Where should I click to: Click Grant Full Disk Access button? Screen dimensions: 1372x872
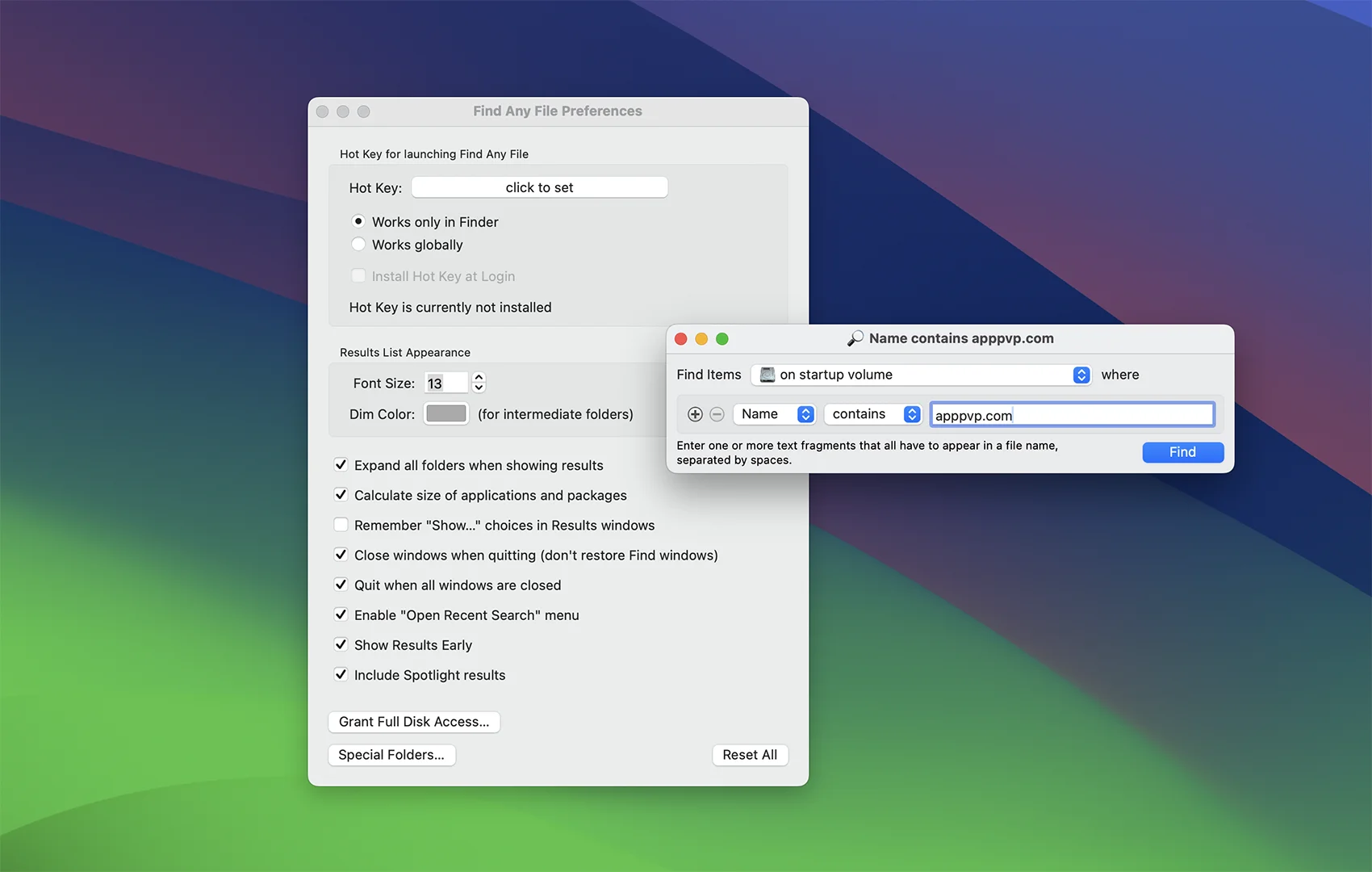(x=414, y=722)
